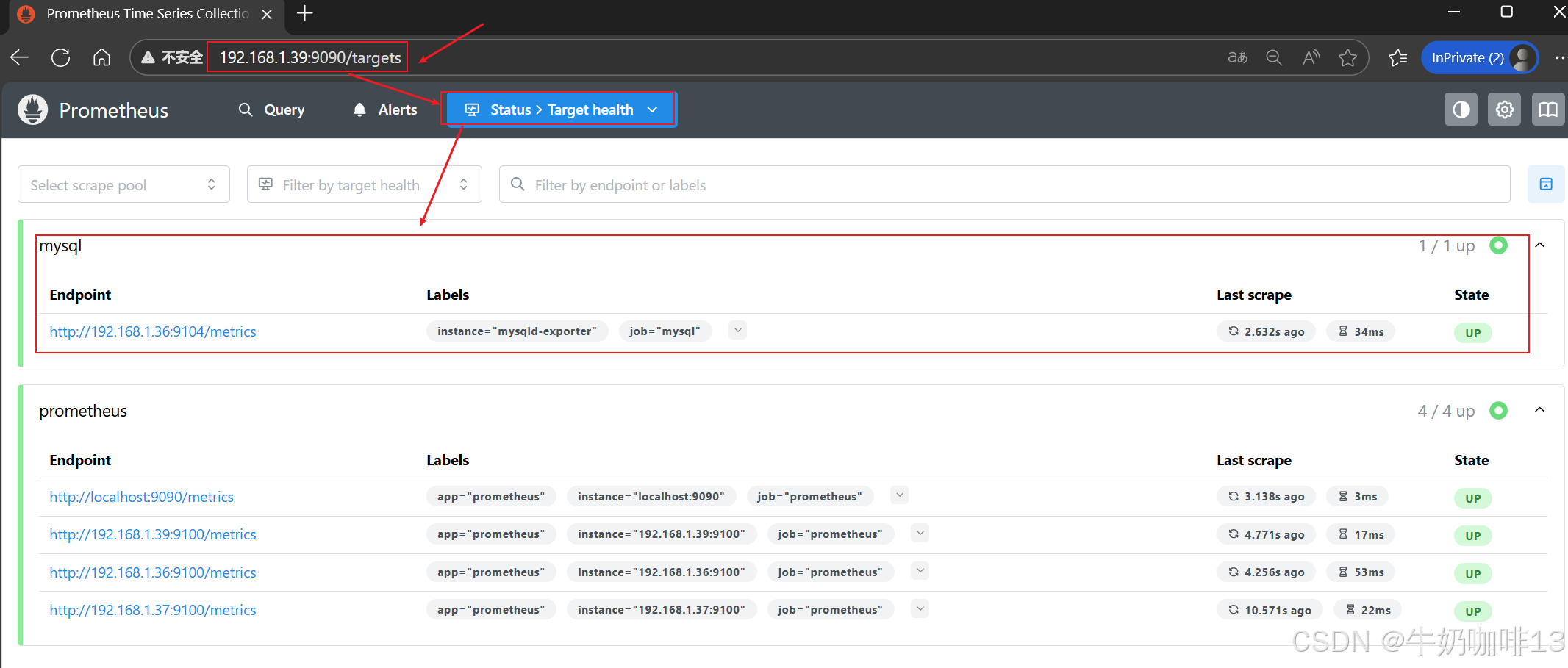The width and height of the screenshot is (1568, 668).
Task: Click the "34ms" scrape duration badge
Action: point(1361,332)
